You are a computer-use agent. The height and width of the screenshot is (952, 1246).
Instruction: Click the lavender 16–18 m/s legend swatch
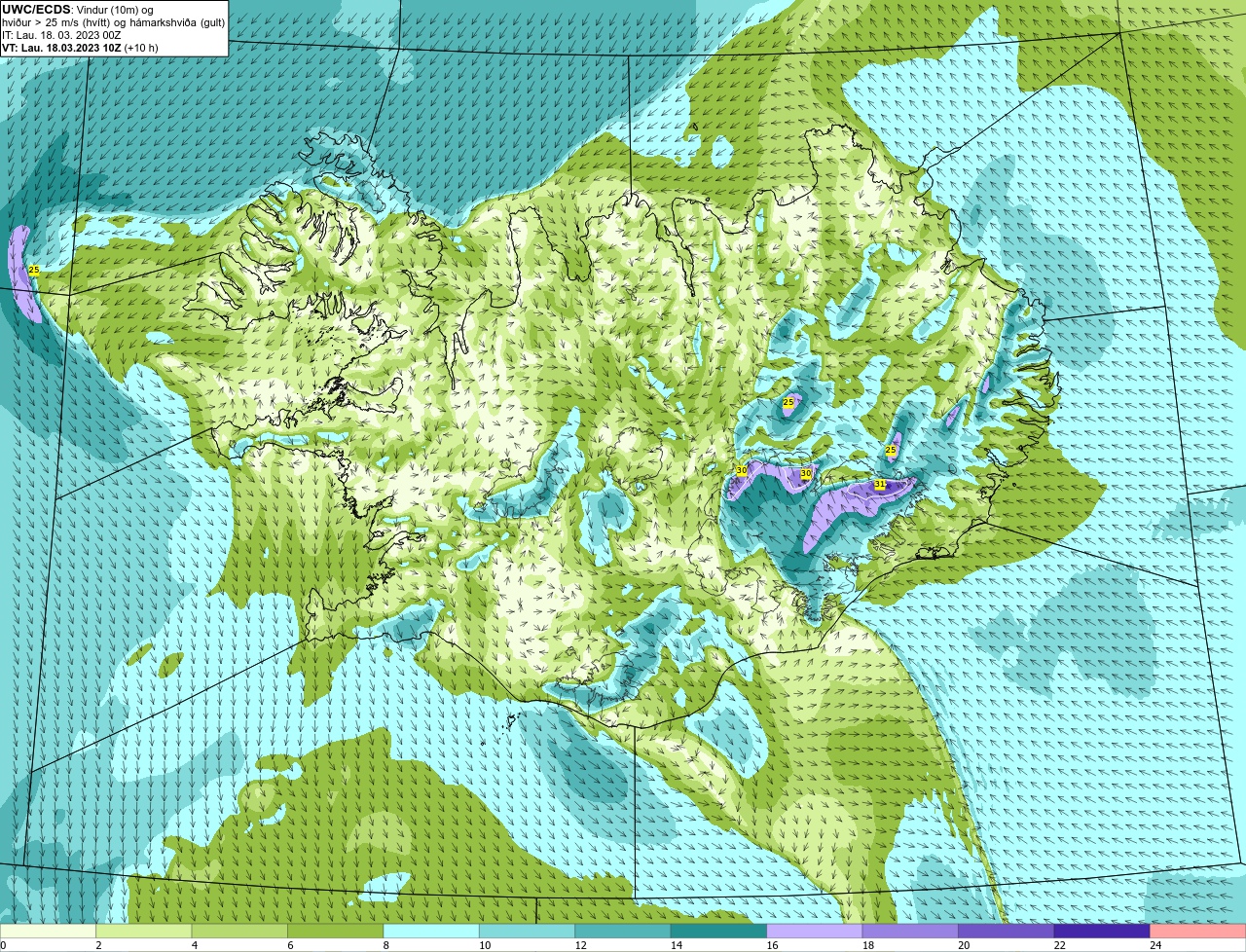click(815, 931)
